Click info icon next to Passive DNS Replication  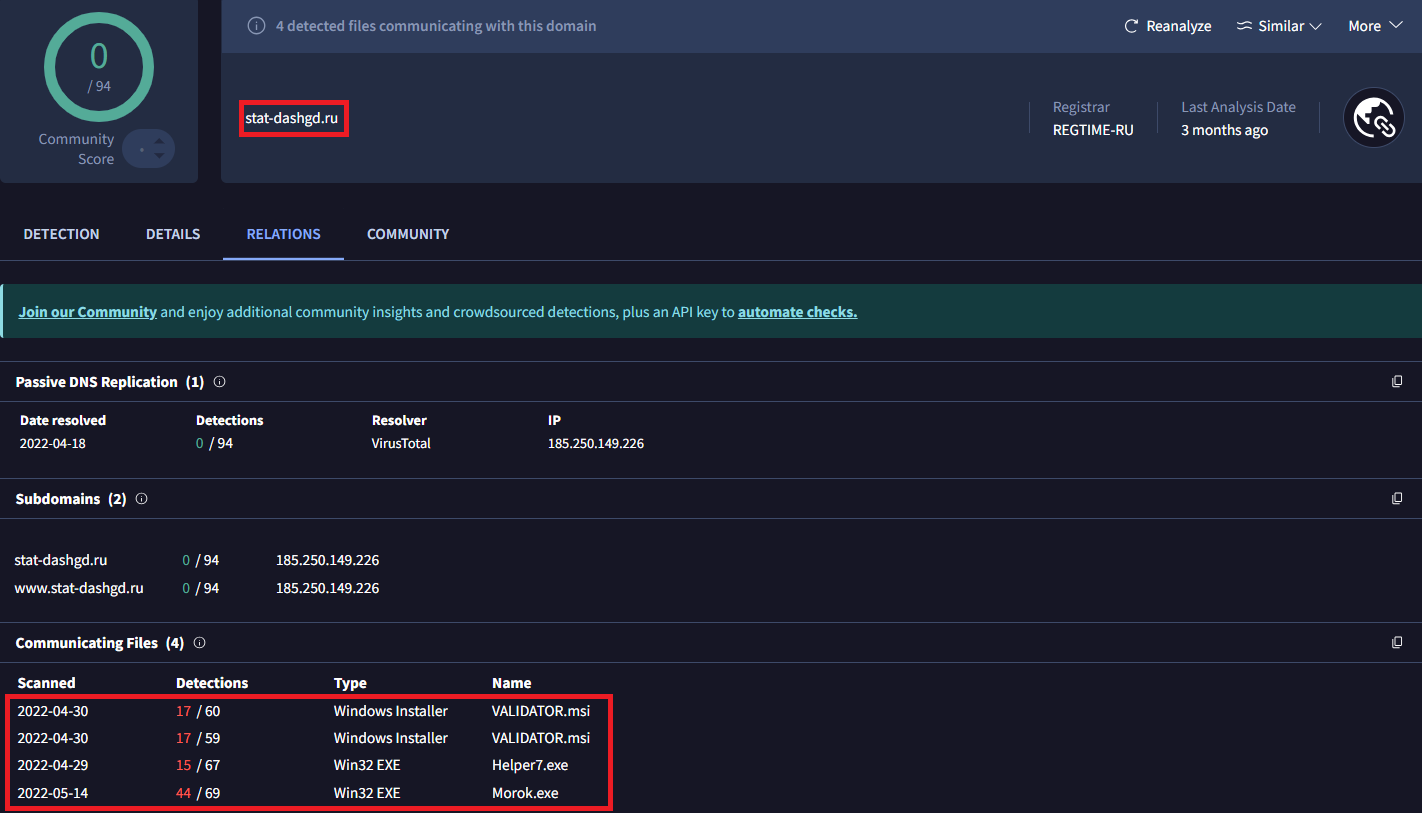click(x=220, y=382)
